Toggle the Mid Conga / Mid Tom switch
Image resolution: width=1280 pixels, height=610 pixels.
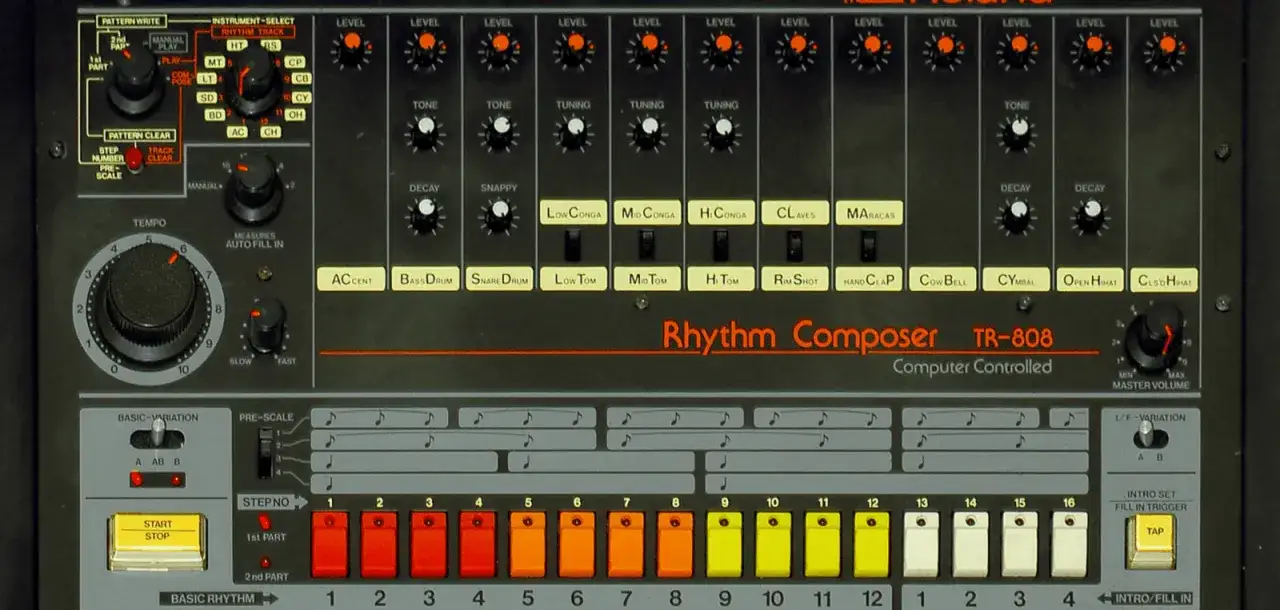tap(647, 245)
